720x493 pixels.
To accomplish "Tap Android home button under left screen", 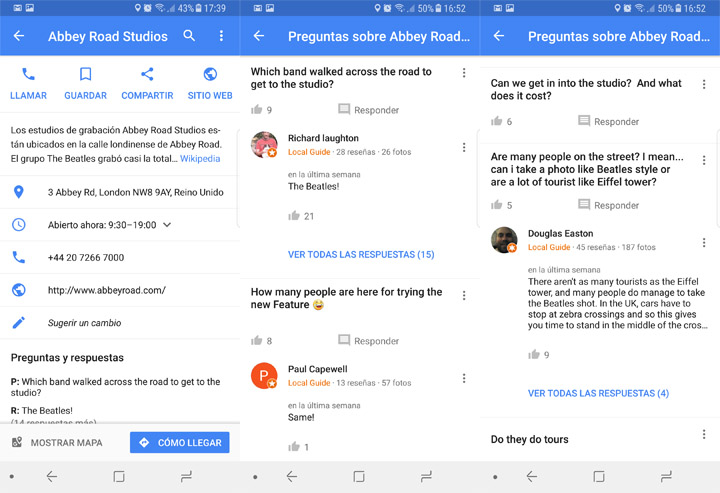I will [x=119, y=477].
